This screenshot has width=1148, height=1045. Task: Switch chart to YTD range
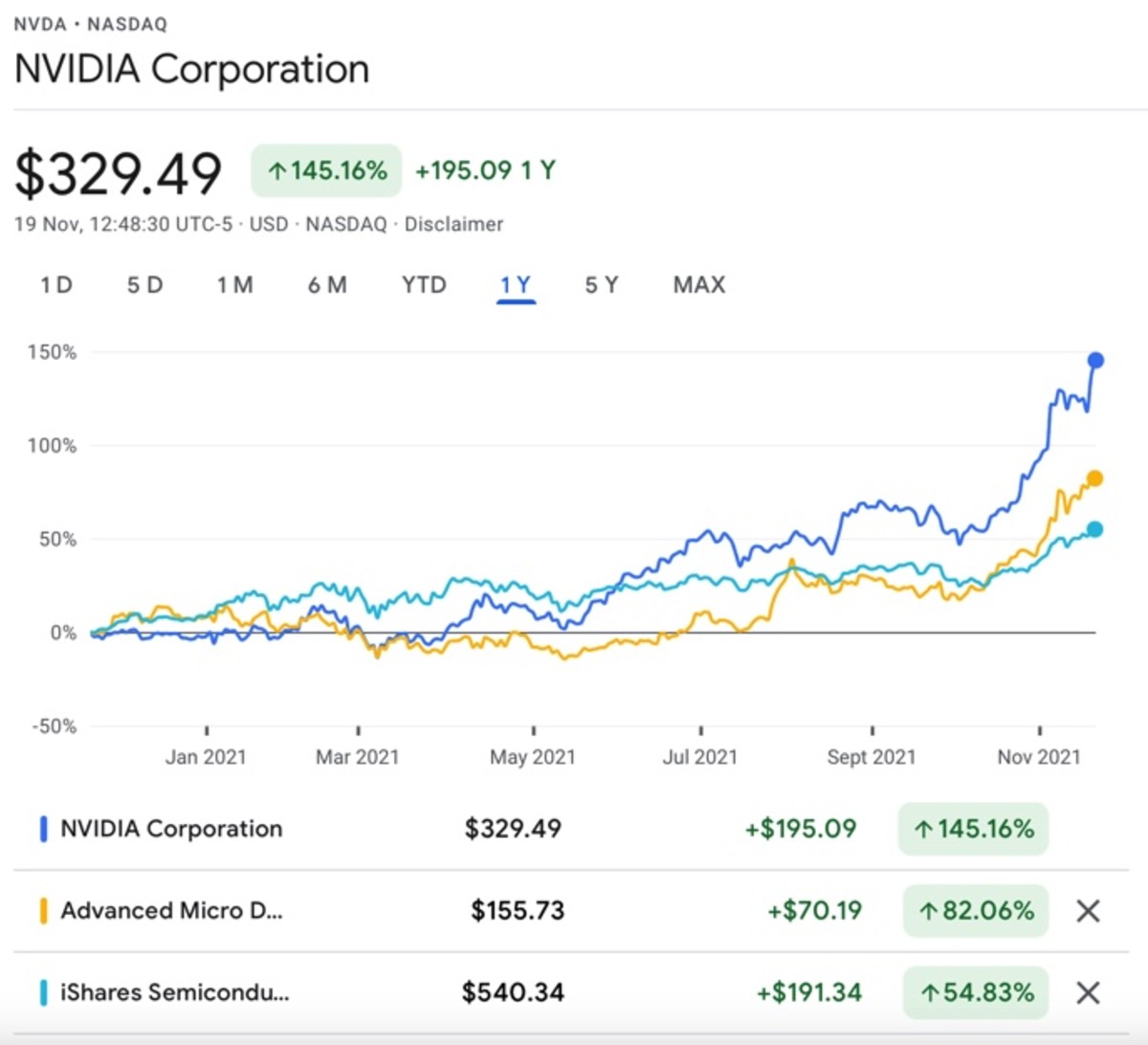[x=424, y=285]
